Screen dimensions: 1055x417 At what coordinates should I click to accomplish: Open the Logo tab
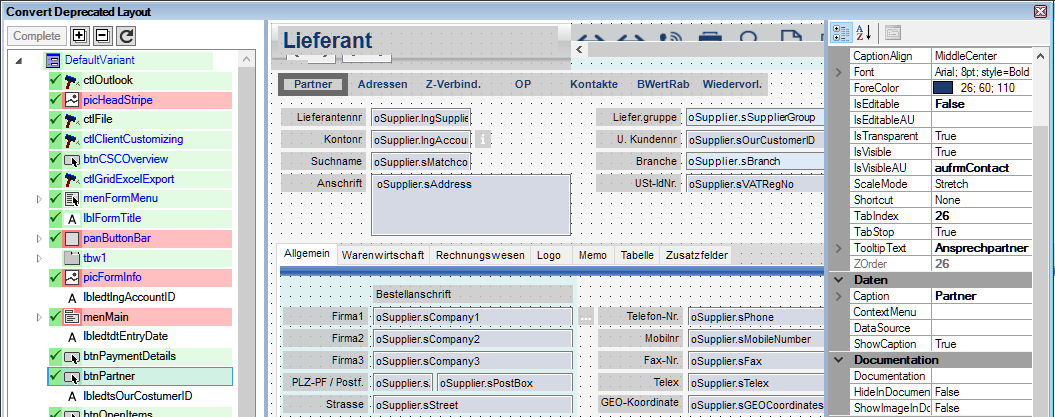(549, 255)
